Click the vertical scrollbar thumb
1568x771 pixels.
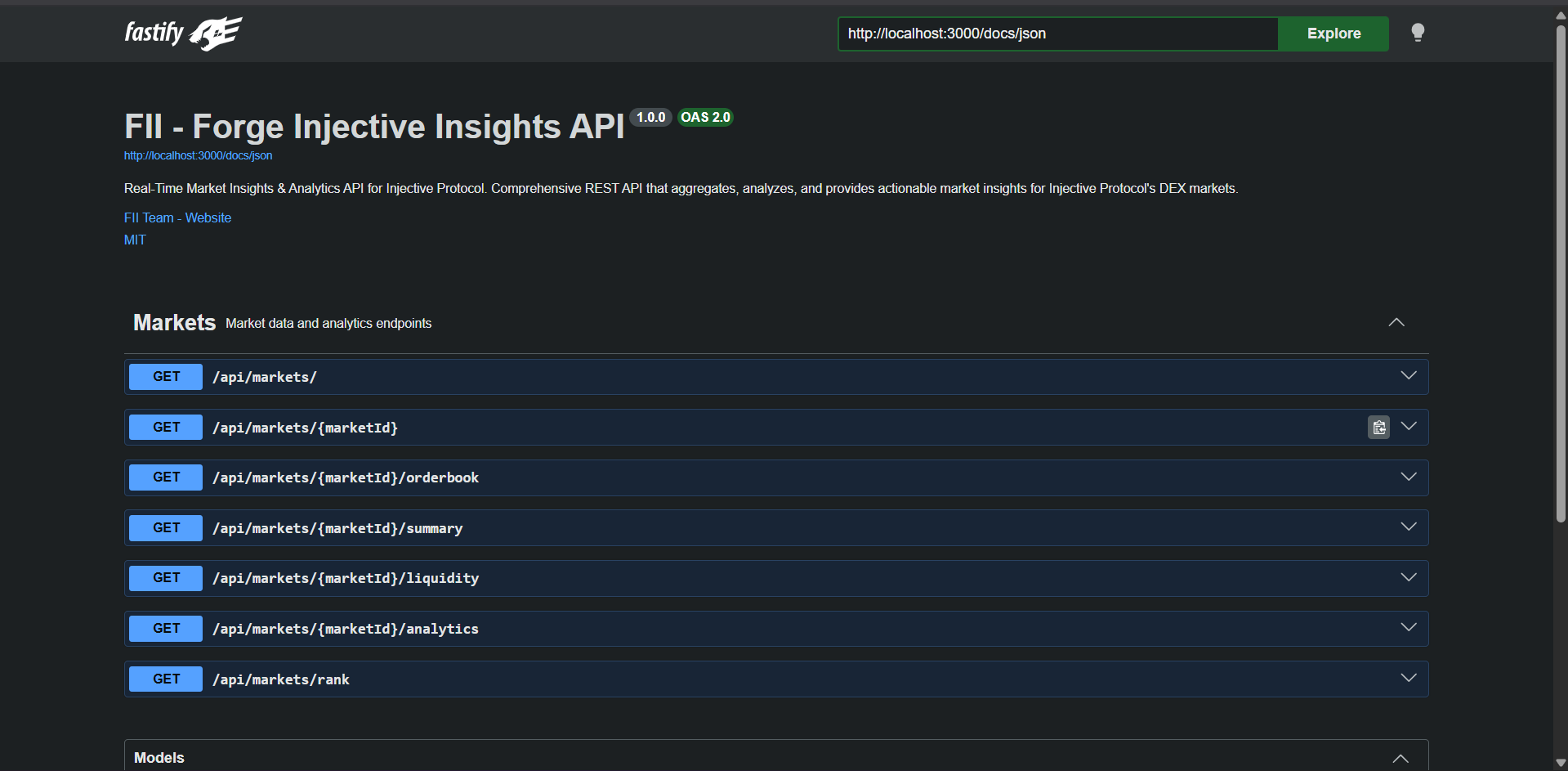click(x=1561, y=270)
